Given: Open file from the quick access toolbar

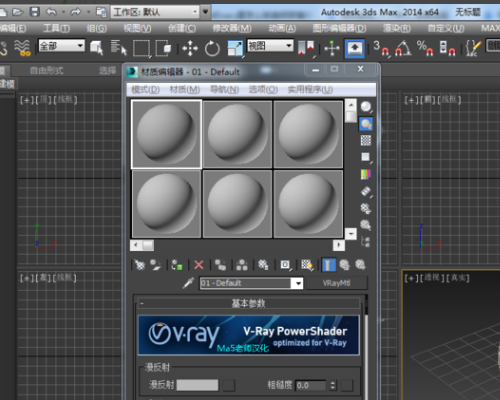Looking at the screenshot, I should point(17,12).
